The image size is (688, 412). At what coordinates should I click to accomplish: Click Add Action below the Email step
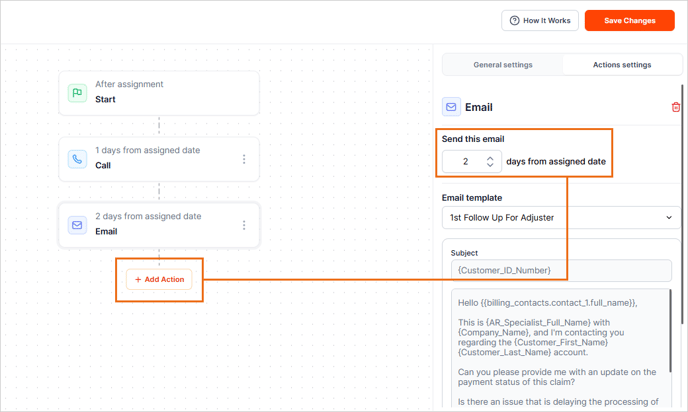click(160, 280)
